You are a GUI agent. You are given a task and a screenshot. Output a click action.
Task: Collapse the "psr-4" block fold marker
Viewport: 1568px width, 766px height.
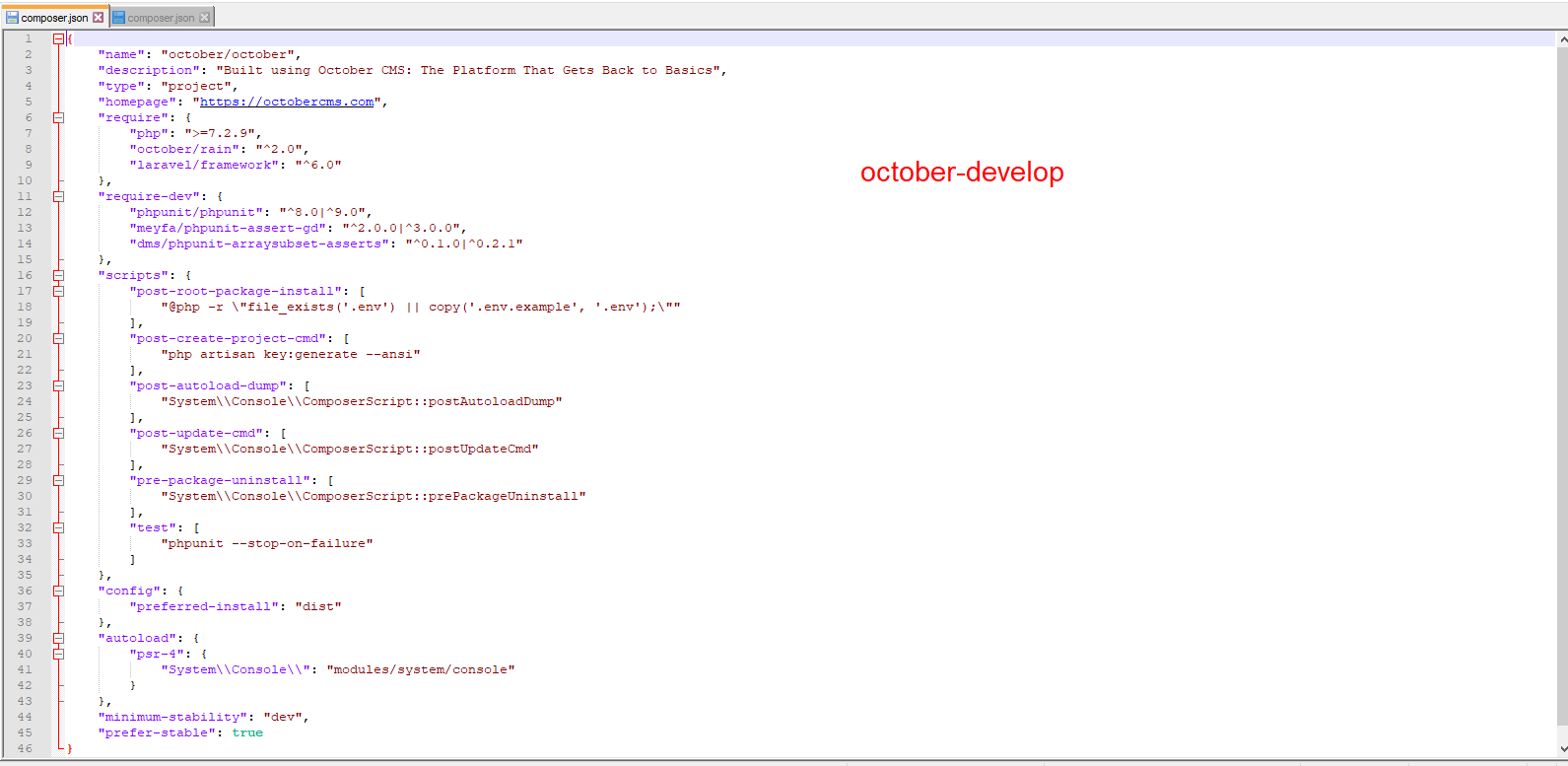(58, 654)
